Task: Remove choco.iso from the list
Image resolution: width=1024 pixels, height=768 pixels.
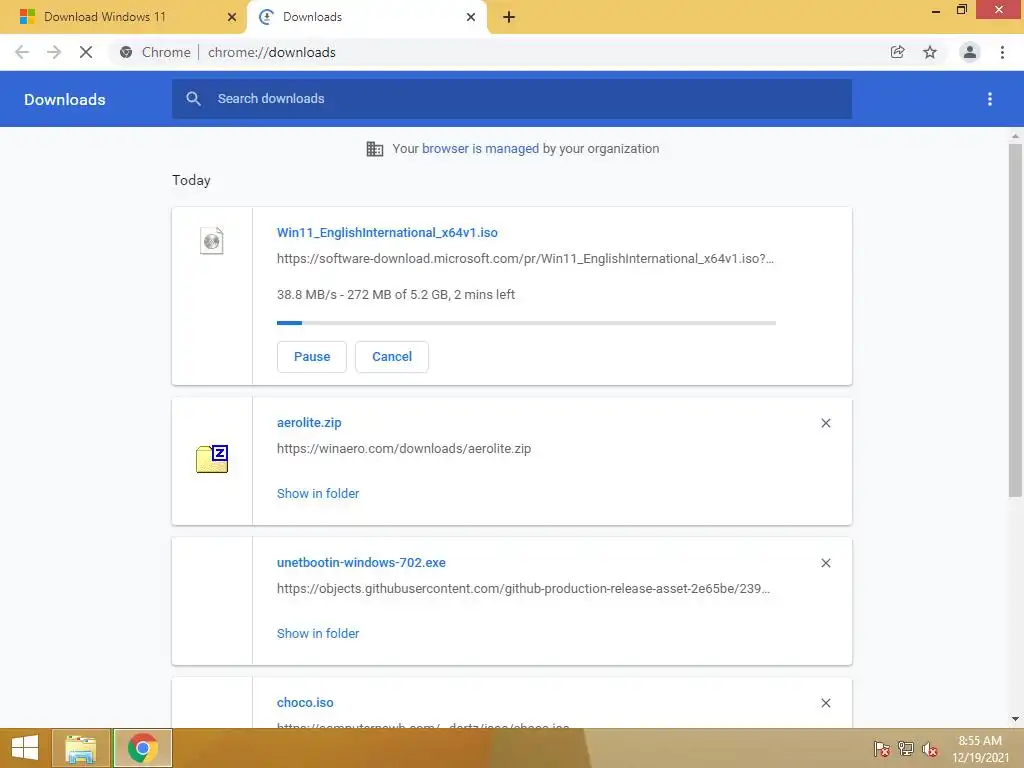Action: pyautogui.click(x=825, y=703)
